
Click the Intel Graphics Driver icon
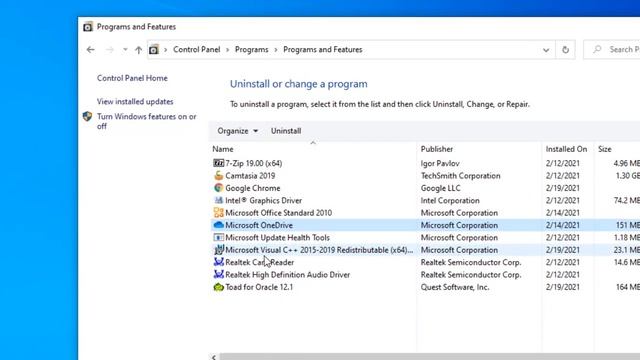[x=218, y=200]
